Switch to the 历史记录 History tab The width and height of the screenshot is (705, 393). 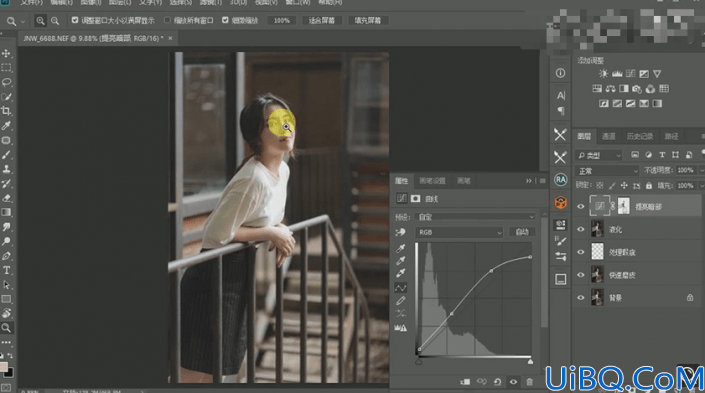tap(640, 136)
